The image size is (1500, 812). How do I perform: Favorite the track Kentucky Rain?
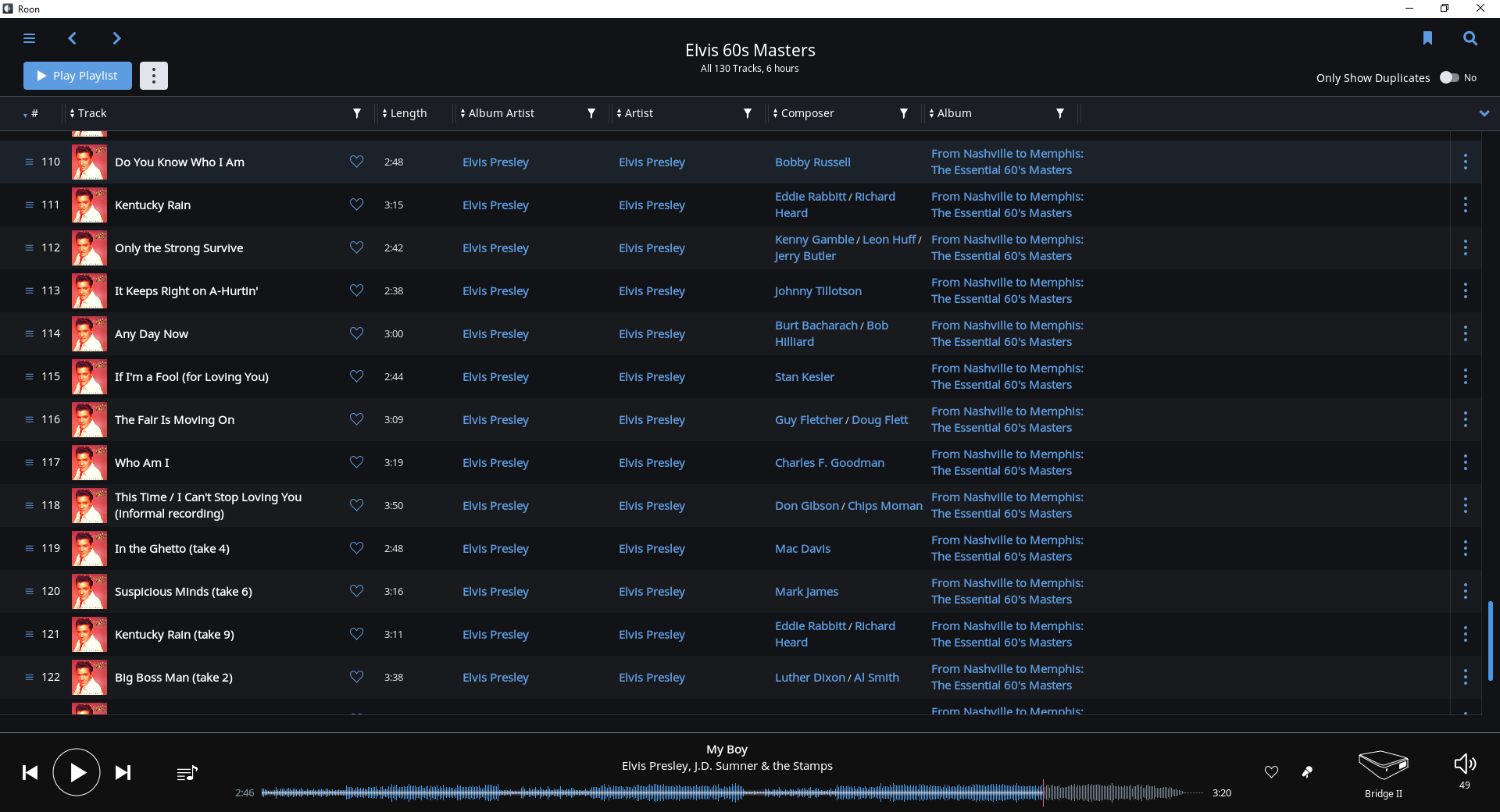click(356, 205)
